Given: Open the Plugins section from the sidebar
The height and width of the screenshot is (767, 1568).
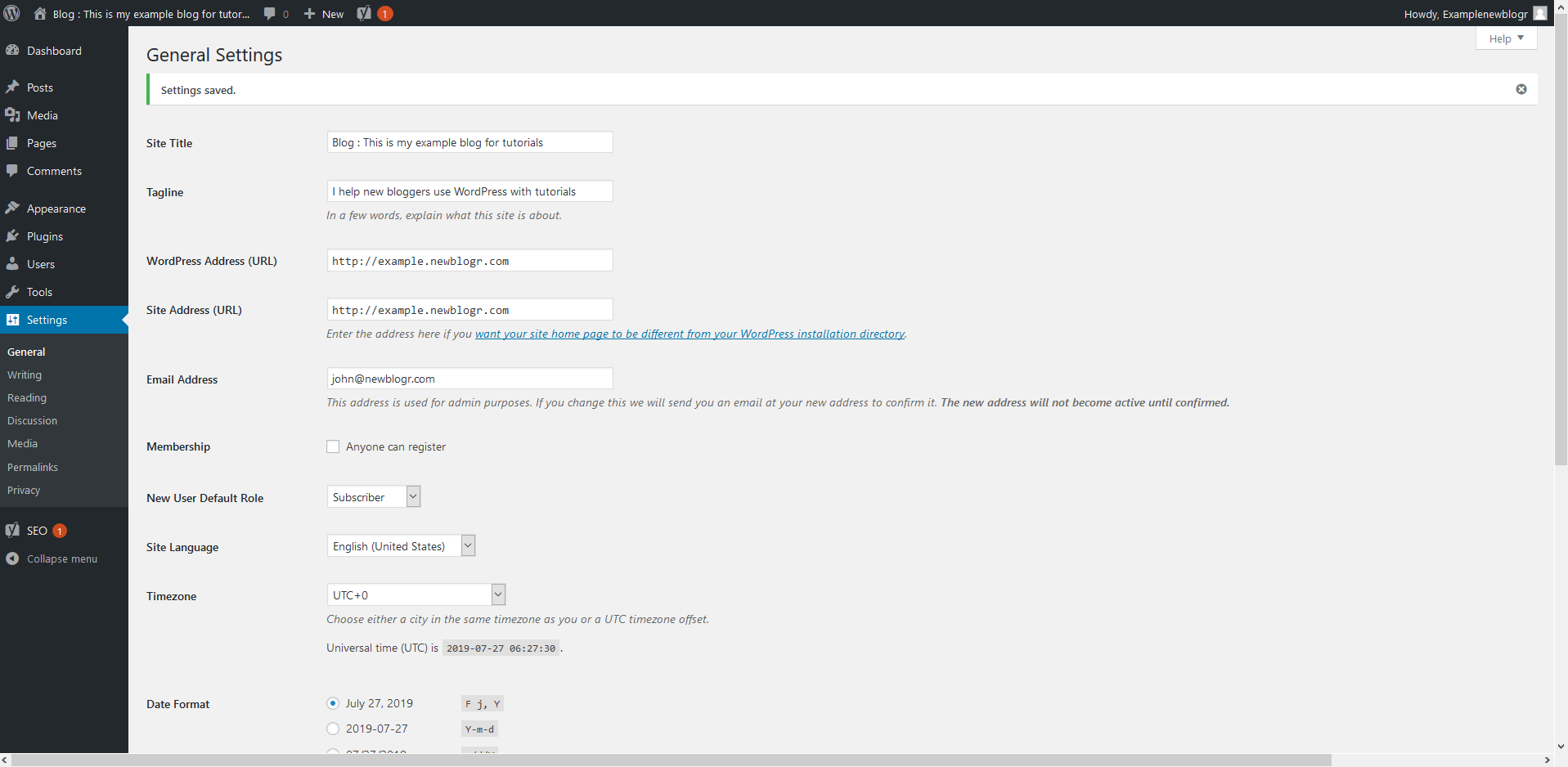Looking at the screenshot, I should point(44,236).
